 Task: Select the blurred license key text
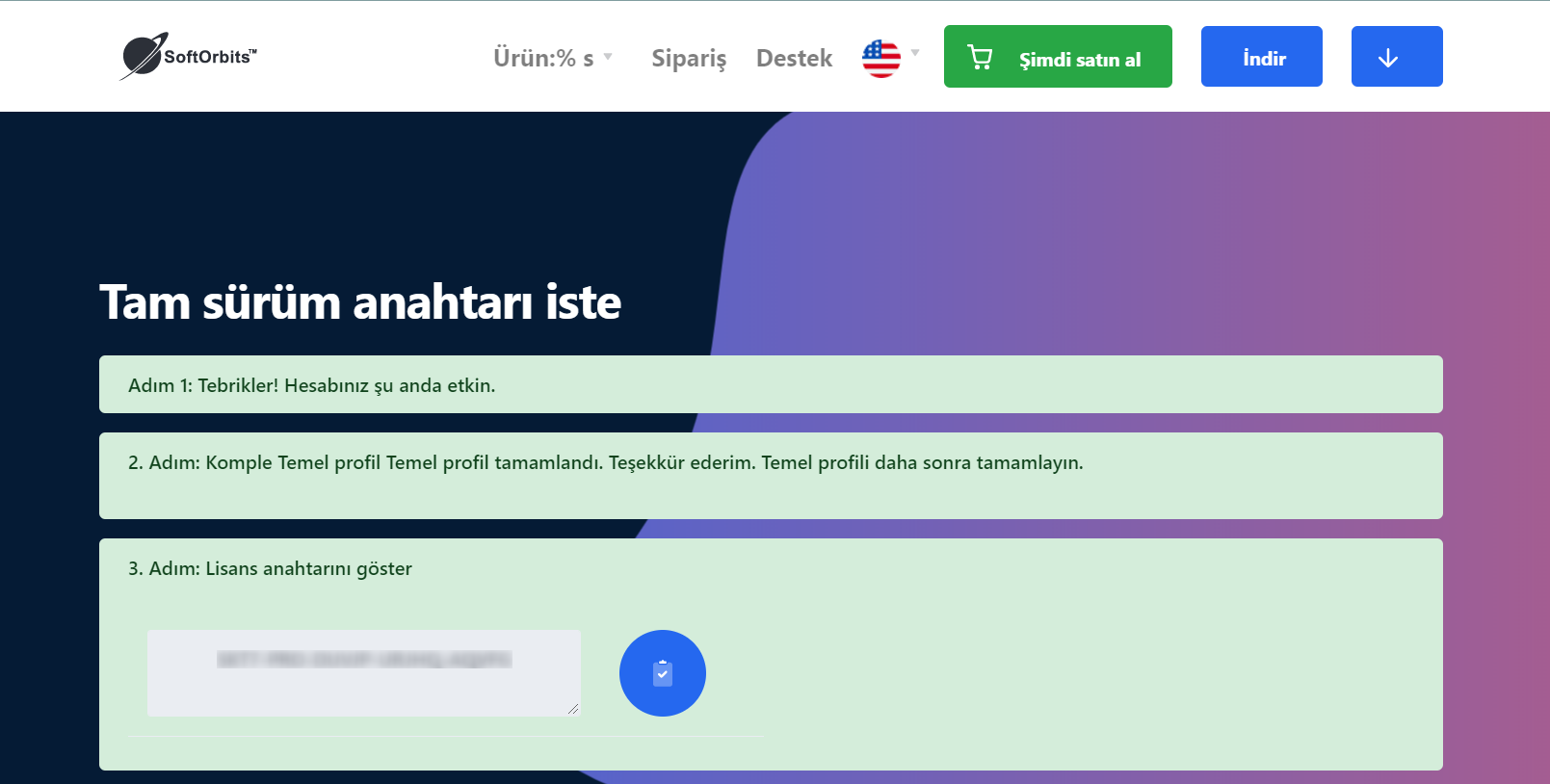click(364, 660)
